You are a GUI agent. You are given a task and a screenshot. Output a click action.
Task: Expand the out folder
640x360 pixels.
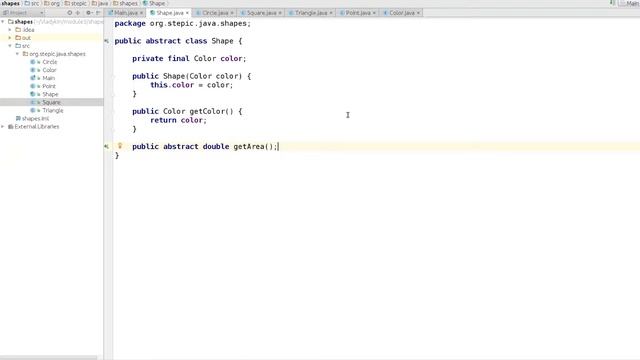10,38
